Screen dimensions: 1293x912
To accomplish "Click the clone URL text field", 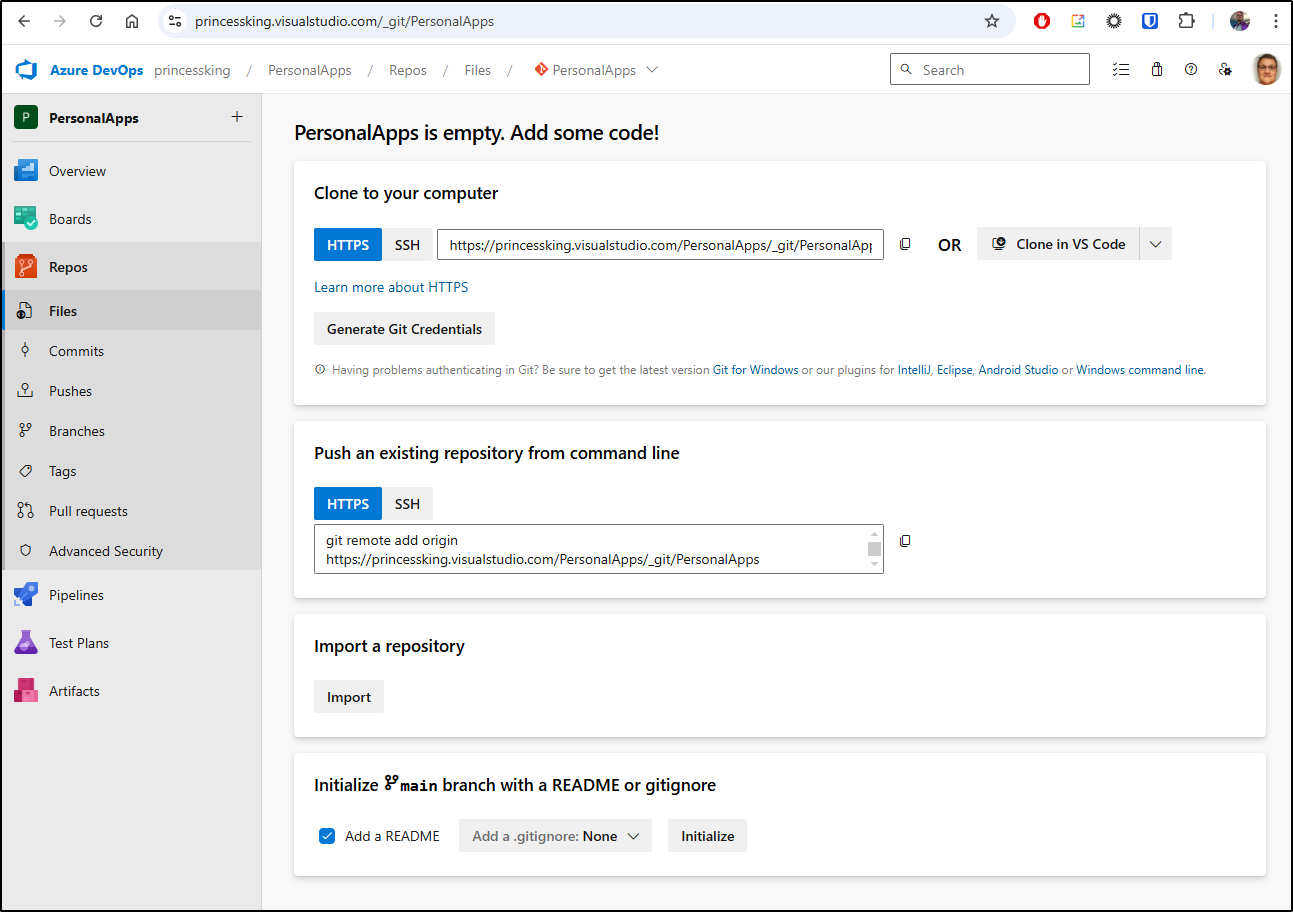I will pyautogui.click(x=660, y=244).
